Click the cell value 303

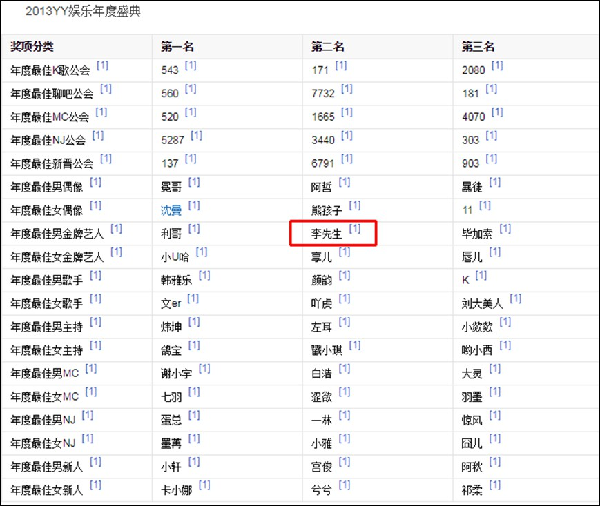[470, 140]
